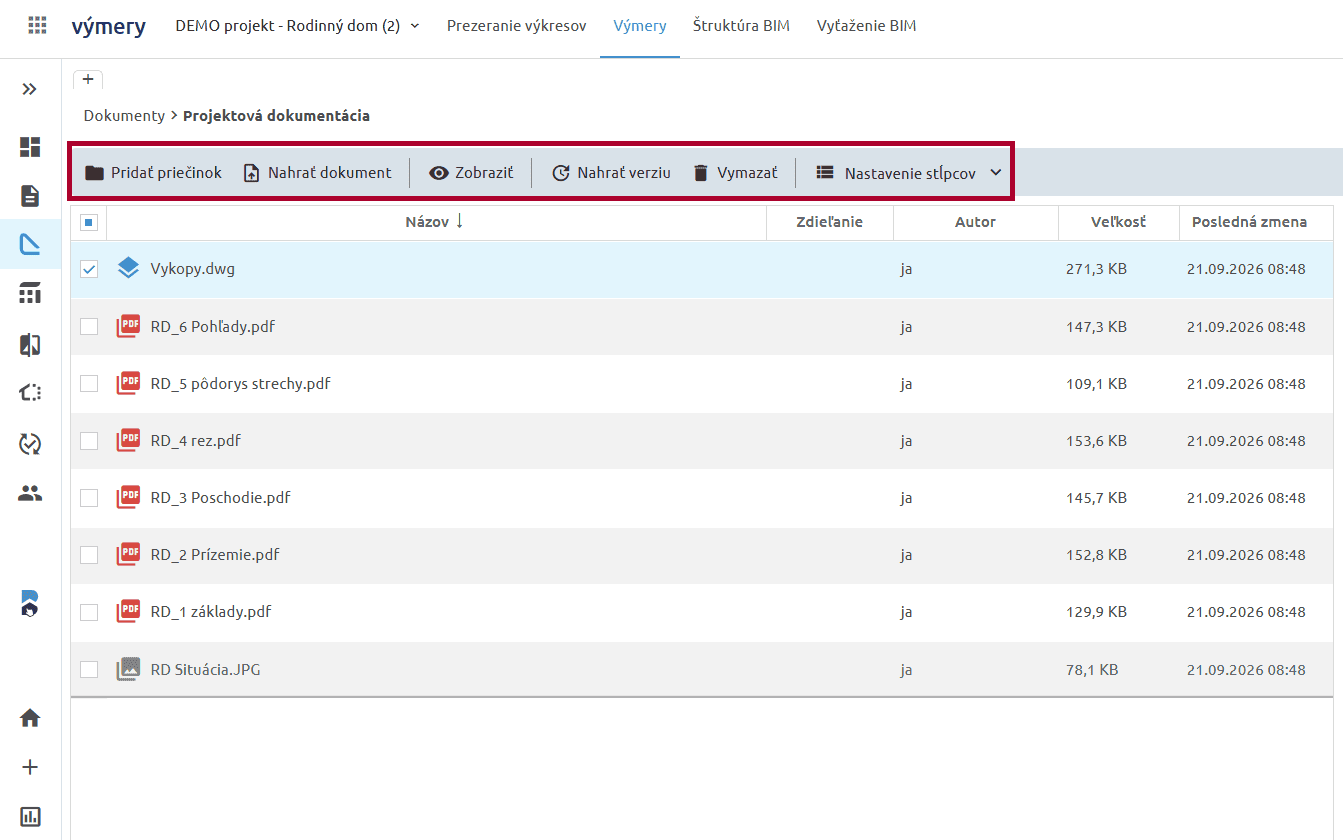Uncheck the Vykopy.dwg checkbox

89,269
